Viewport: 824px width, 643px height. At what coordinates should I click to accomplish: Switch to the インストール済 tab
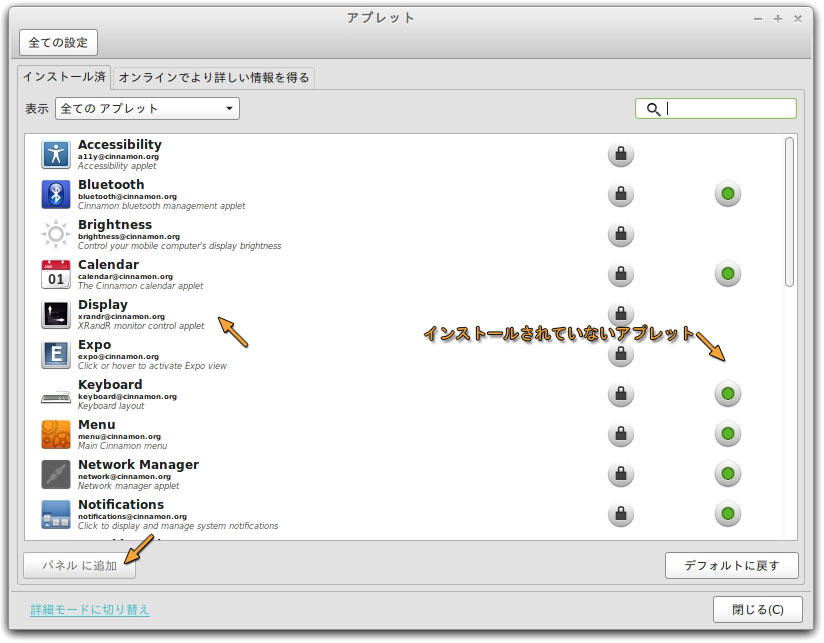pos(65,77)
